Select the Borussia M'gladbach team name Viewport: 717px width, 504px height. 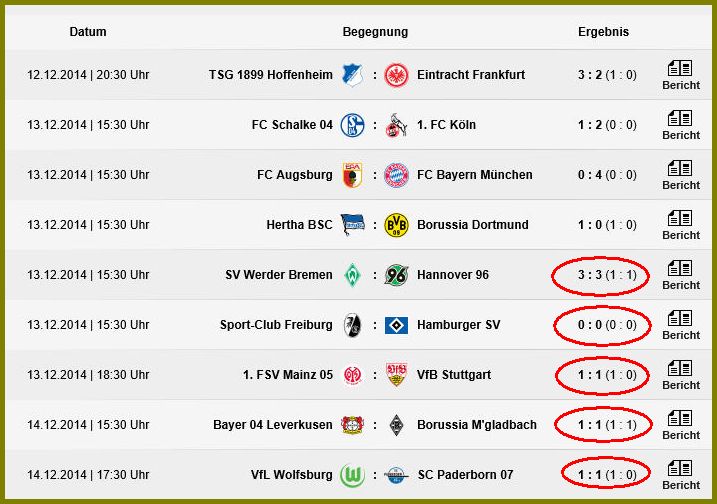click(x=477, y=425)
